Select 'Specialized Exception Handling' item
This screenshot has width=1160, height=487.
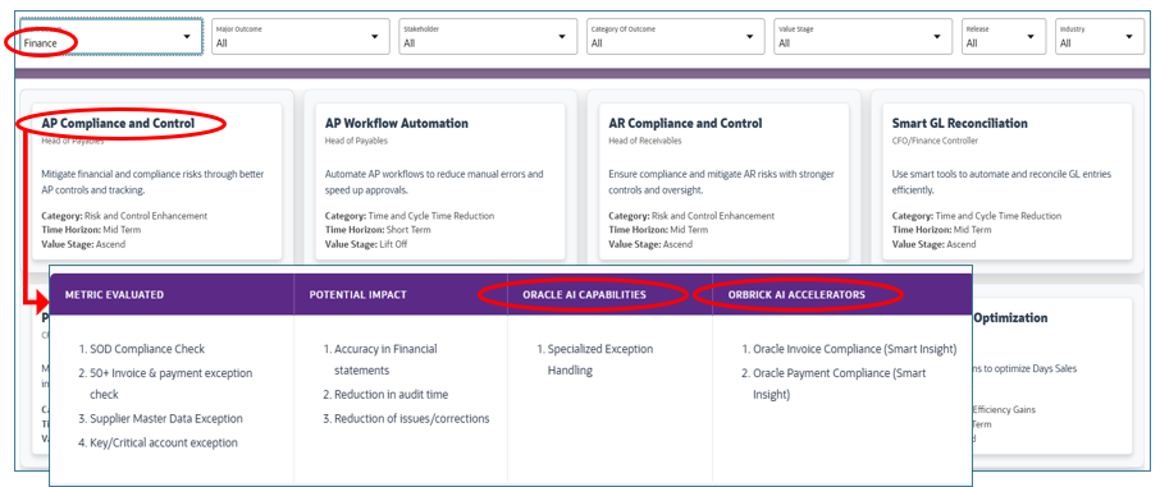coord(596,359)
